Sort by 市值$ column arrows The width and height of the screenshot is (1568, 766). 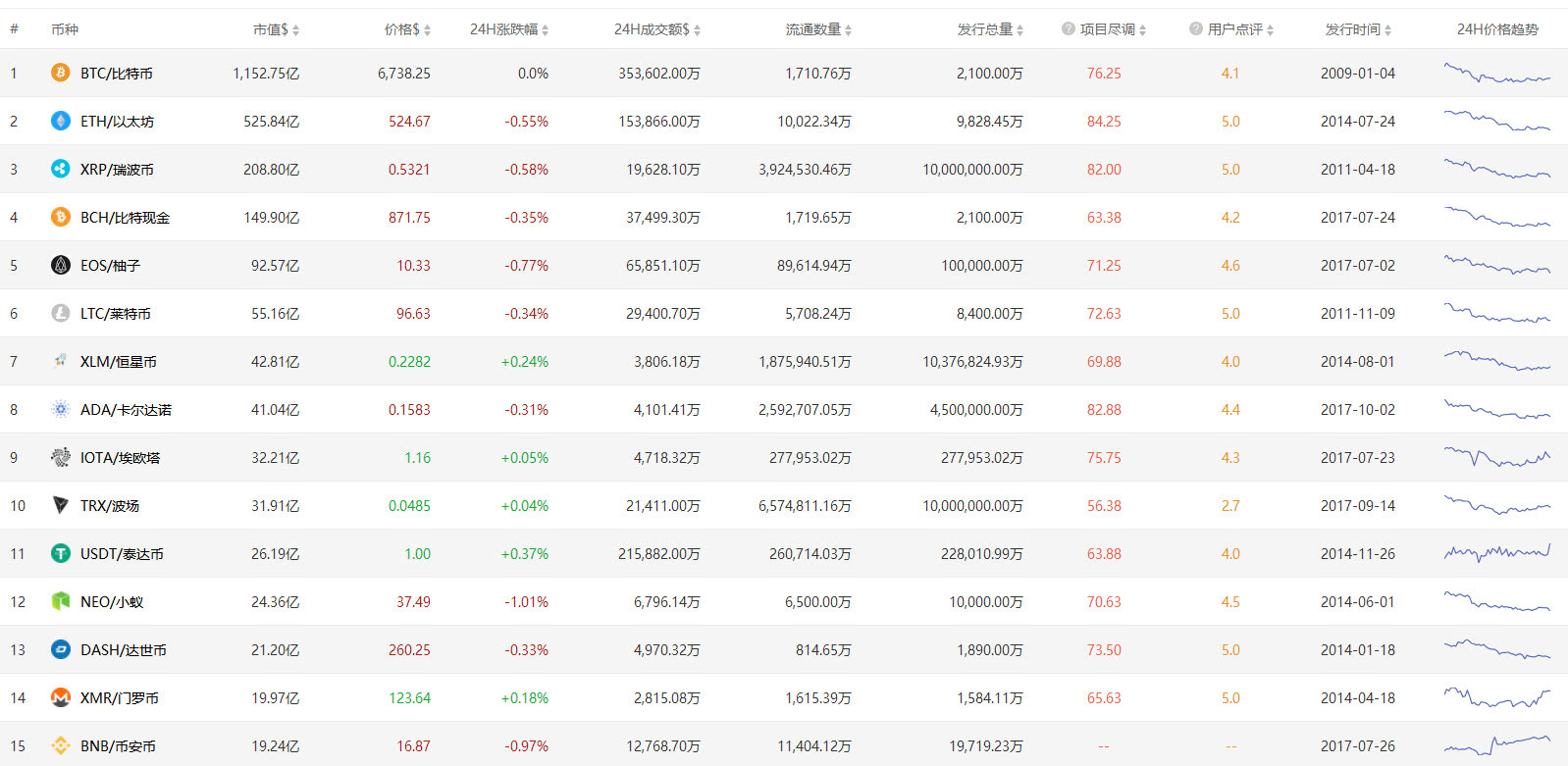click(x=296, y=30)
